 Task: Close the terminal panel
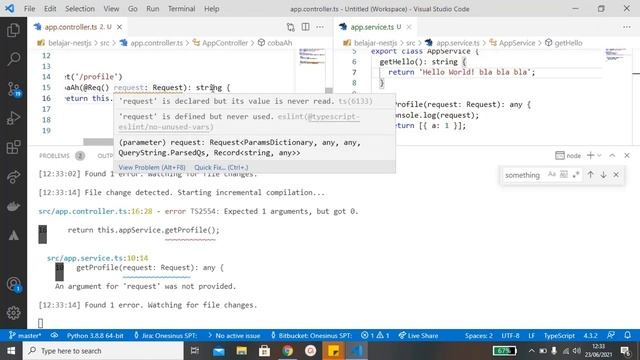click(627, 156)
